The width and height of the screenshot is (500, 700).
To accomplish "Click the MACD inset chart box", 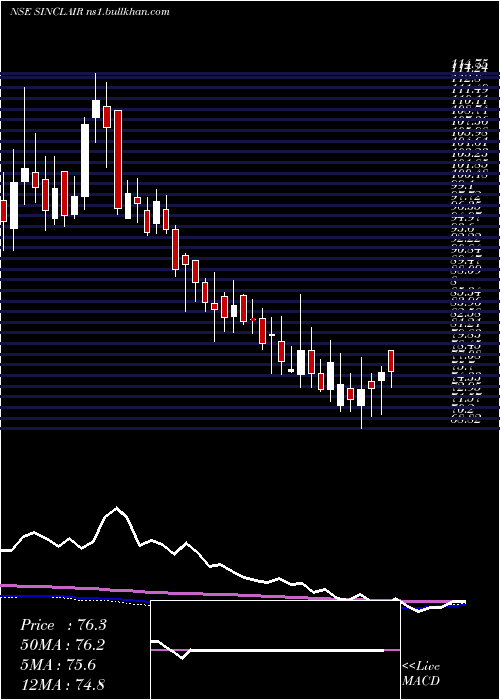I will click(x=275, y=650).
